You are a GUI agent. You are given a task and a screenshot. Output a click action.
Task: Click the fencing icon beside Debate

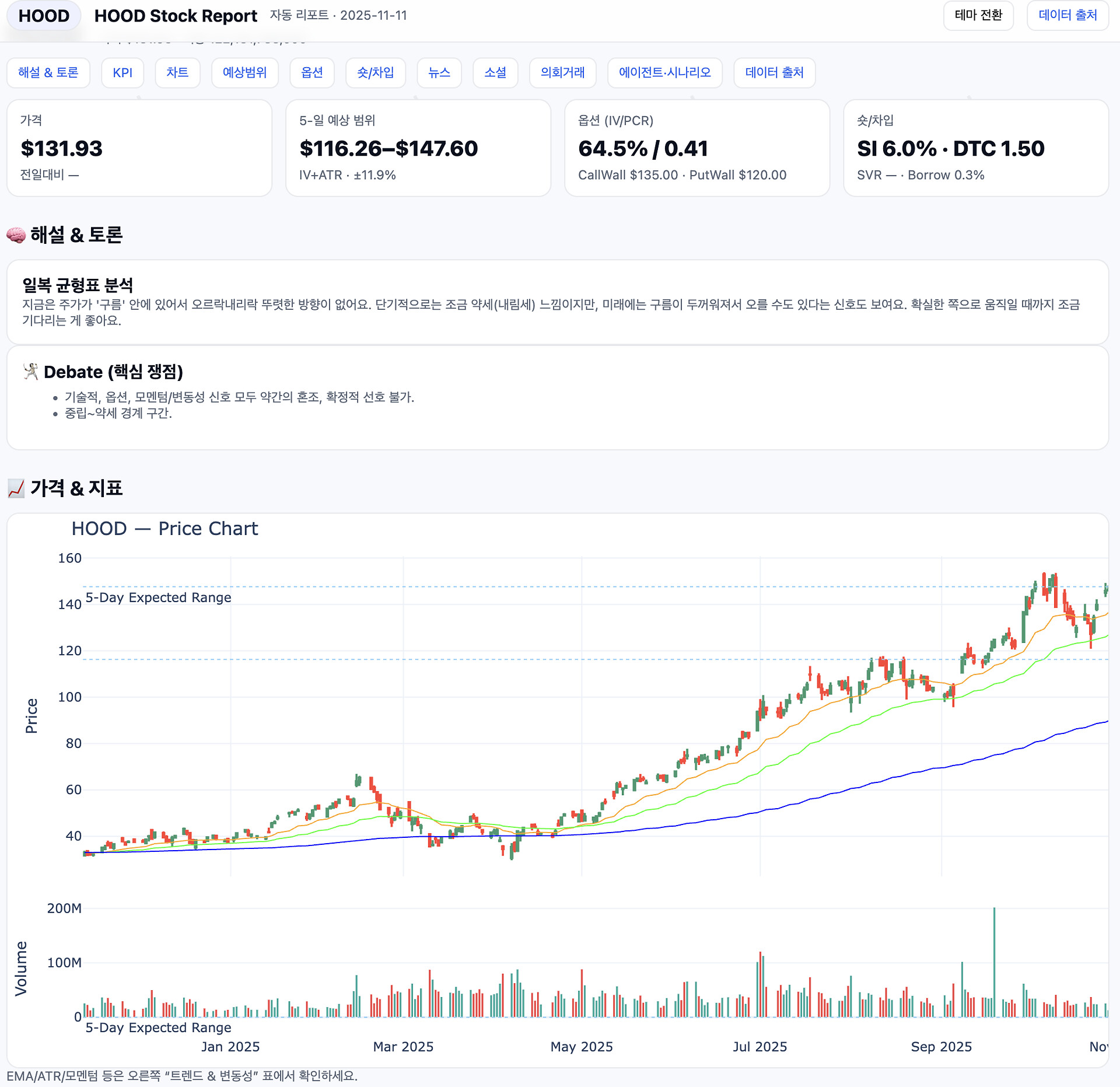click(x=30, y=371)
